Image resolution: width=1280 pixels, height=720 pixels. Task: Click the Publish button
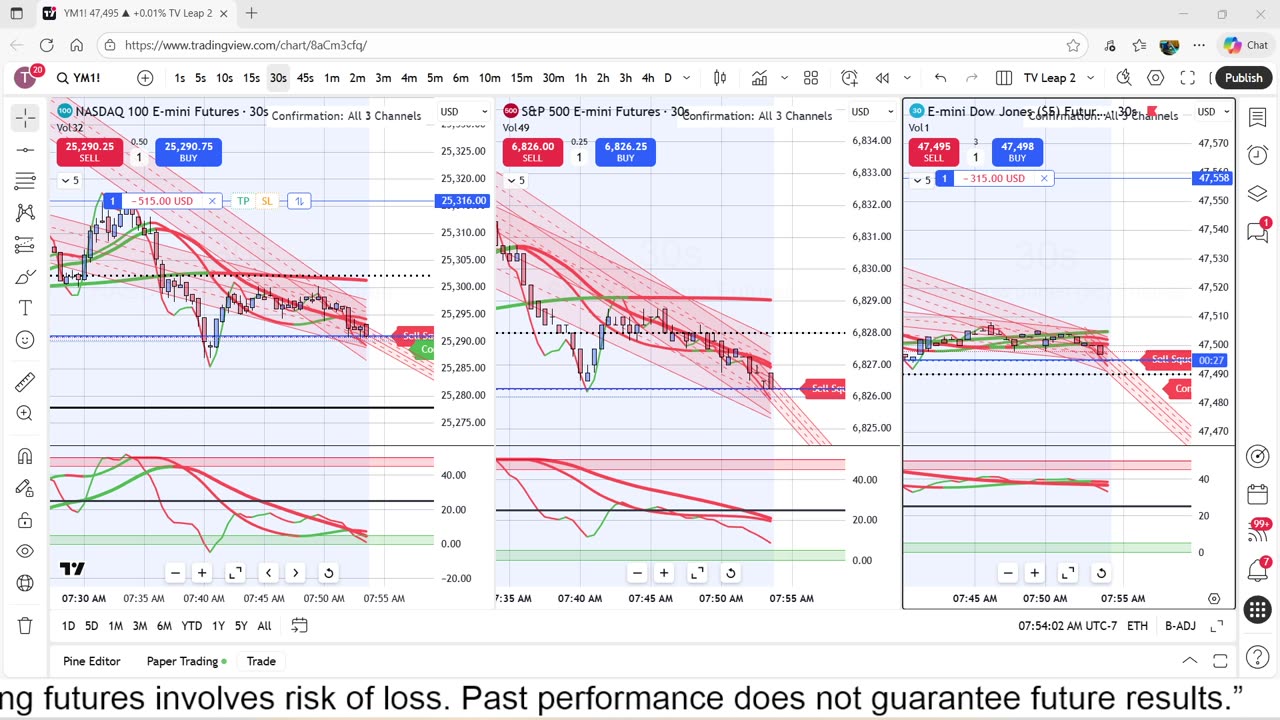tap(1243, 78)
